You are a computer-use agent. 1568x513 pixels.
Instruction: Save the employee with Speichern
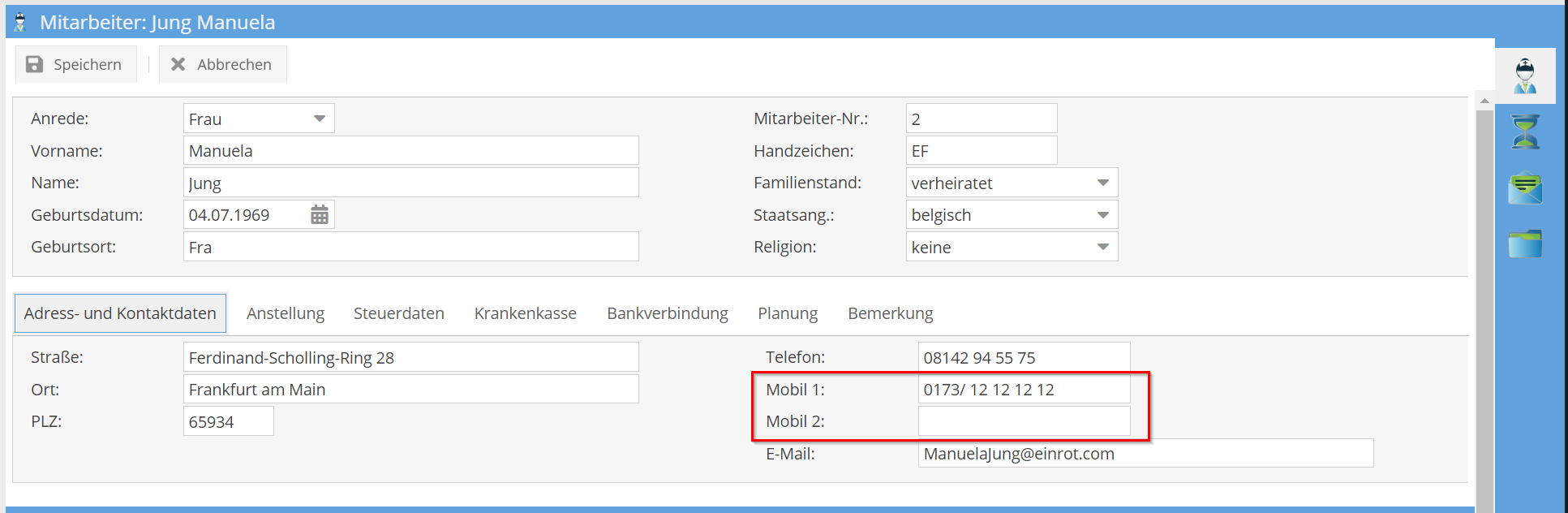tap(75, 64)
